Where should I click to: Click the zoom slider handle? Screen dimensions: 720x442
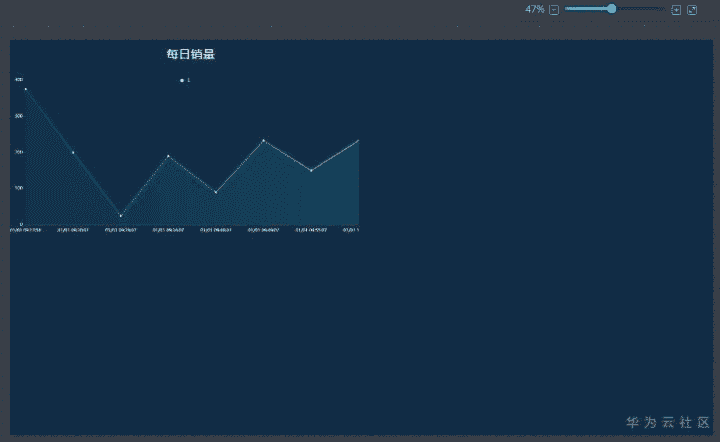pos(611,9)
